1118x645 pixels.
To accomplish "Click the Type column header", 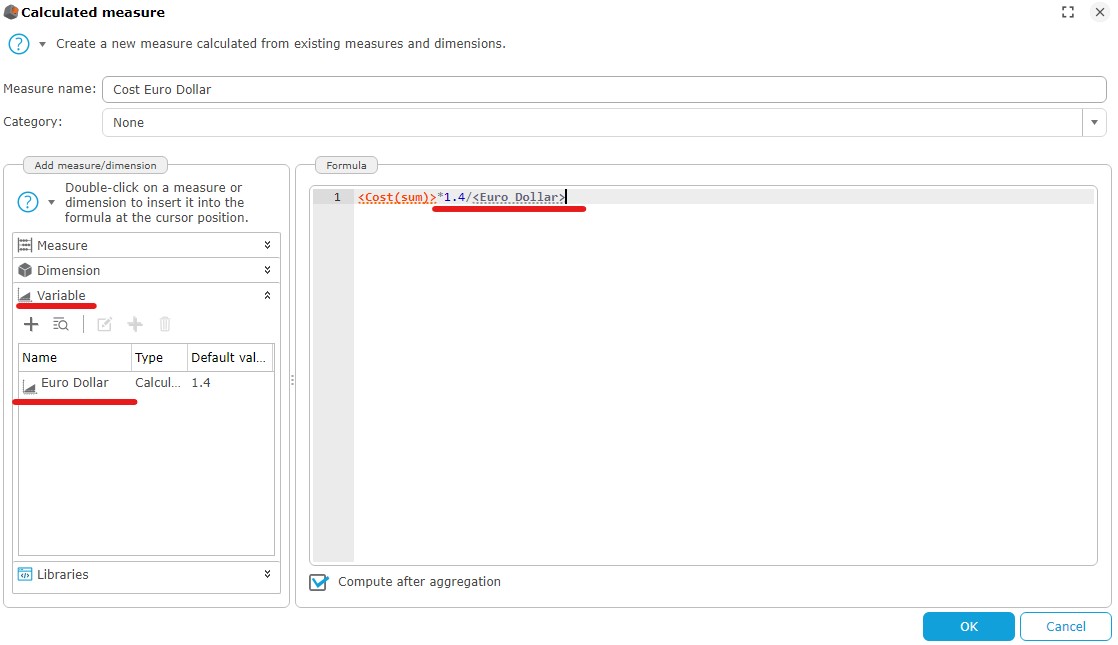I will click(158, 357).
